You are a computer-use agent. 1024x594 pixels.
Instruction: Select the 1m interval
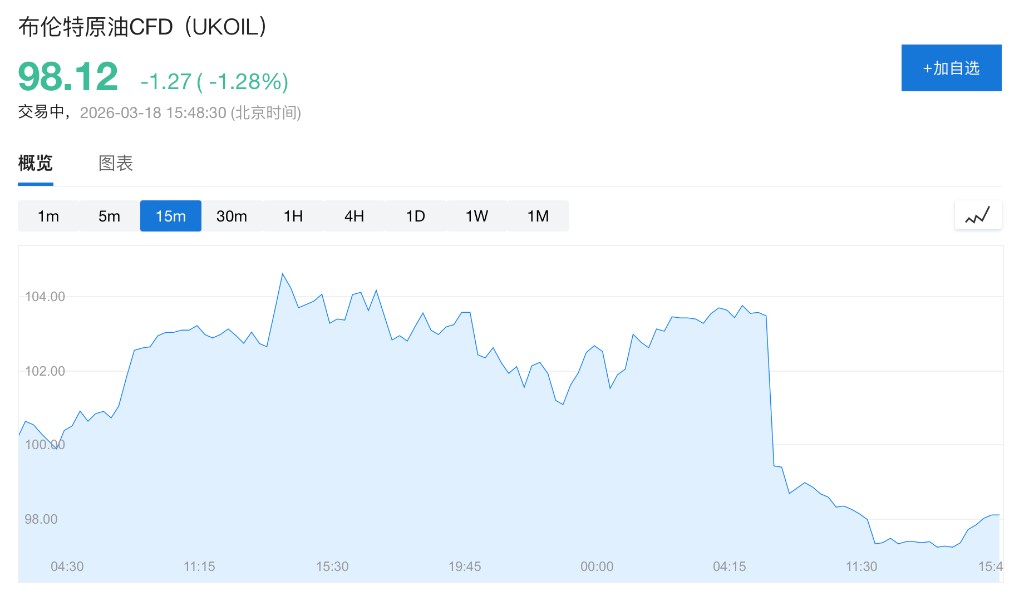tap(49, 216)
